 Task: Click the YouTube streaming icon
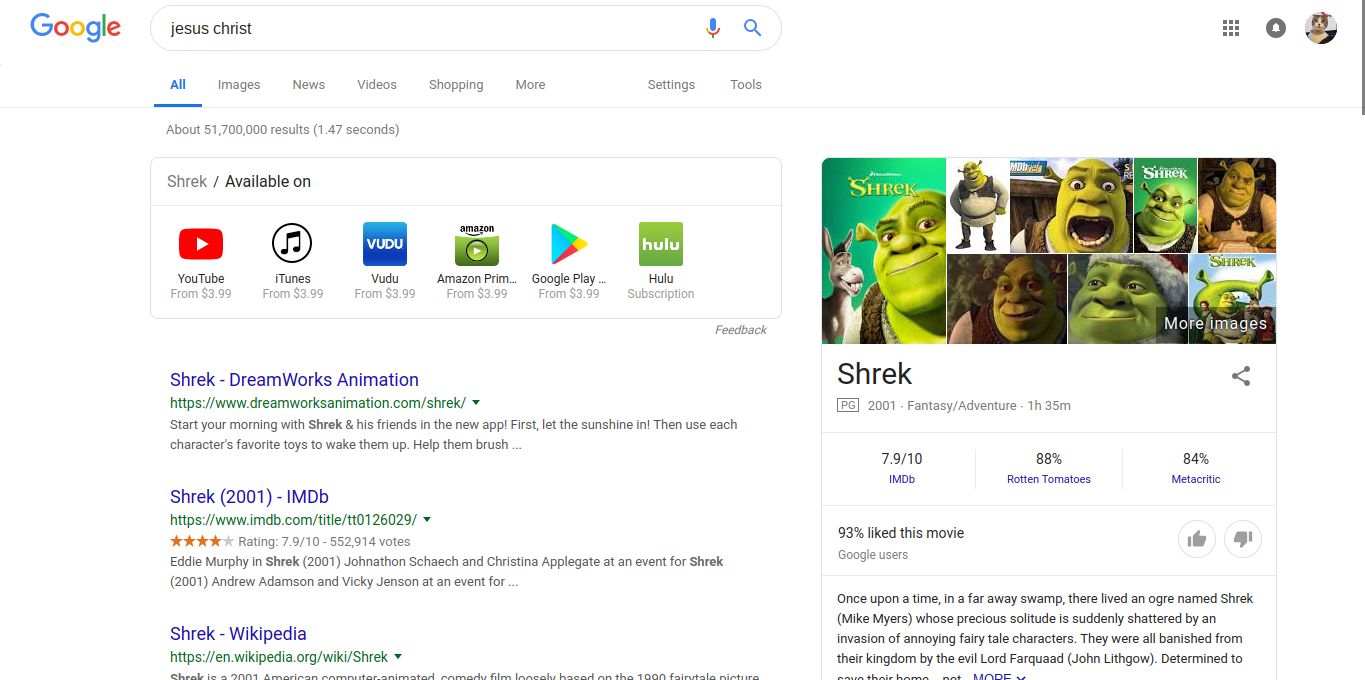pos(200,243)
